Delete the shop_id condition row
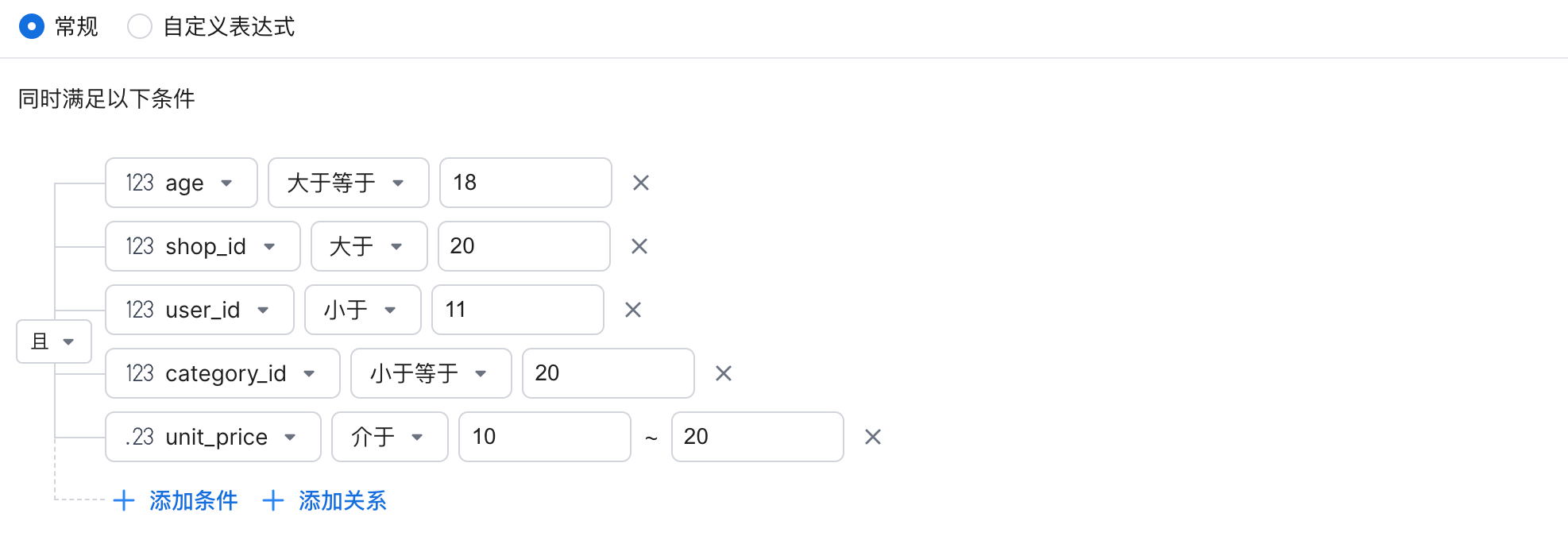1568x540 pixels. 639,246
